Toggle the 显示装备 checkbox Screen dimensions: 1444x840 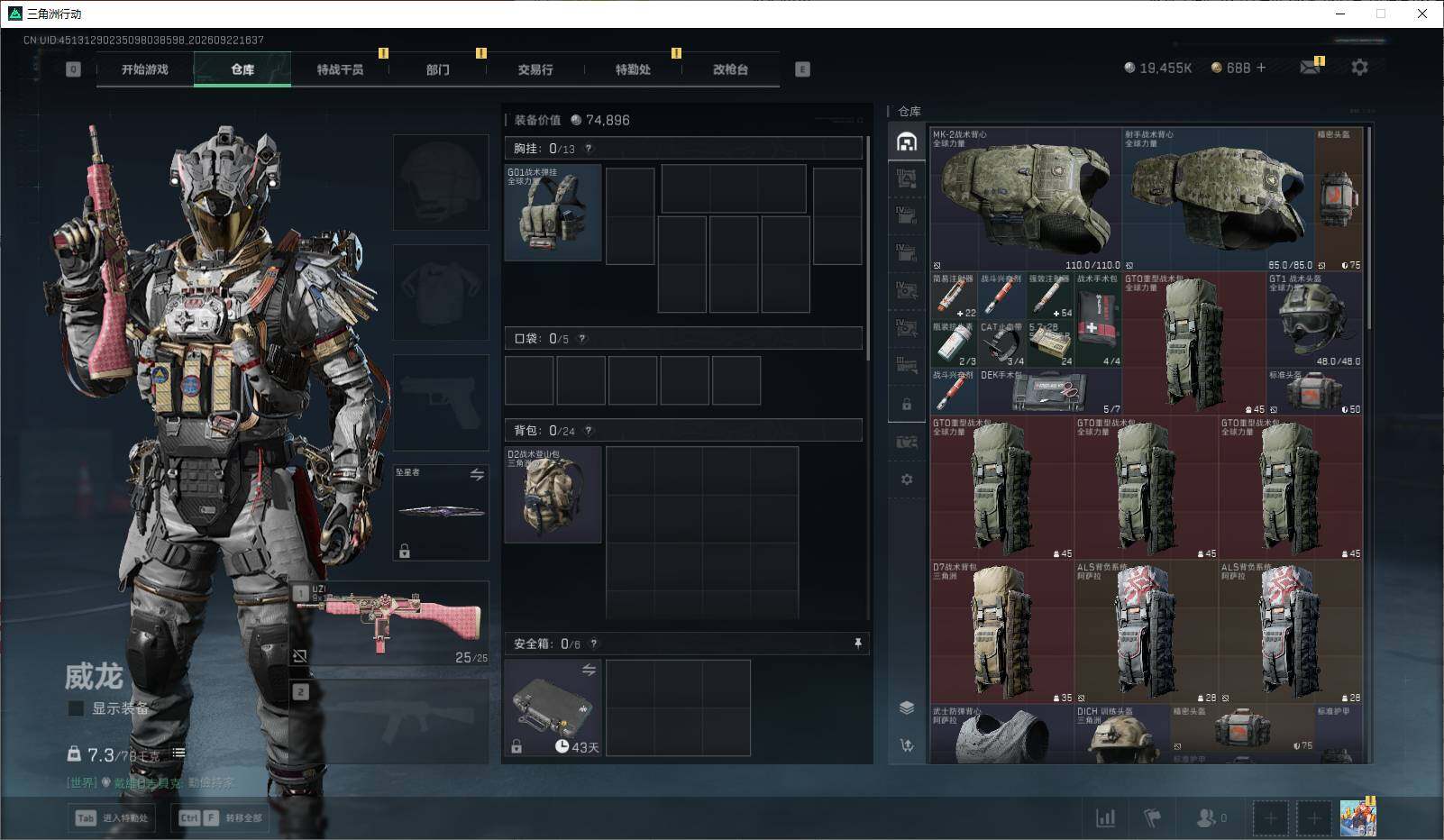77,708
